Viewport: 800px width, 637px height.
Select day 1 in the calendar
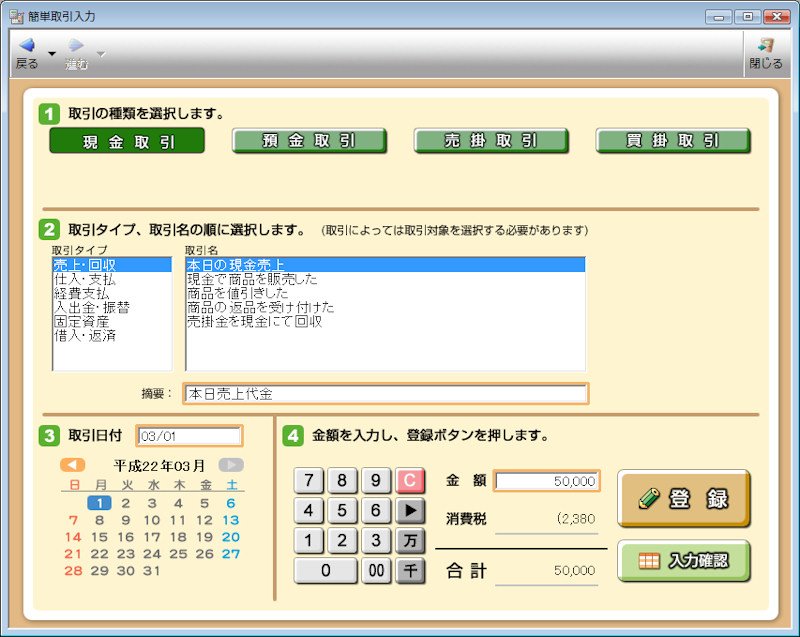(x=99, y=503)
